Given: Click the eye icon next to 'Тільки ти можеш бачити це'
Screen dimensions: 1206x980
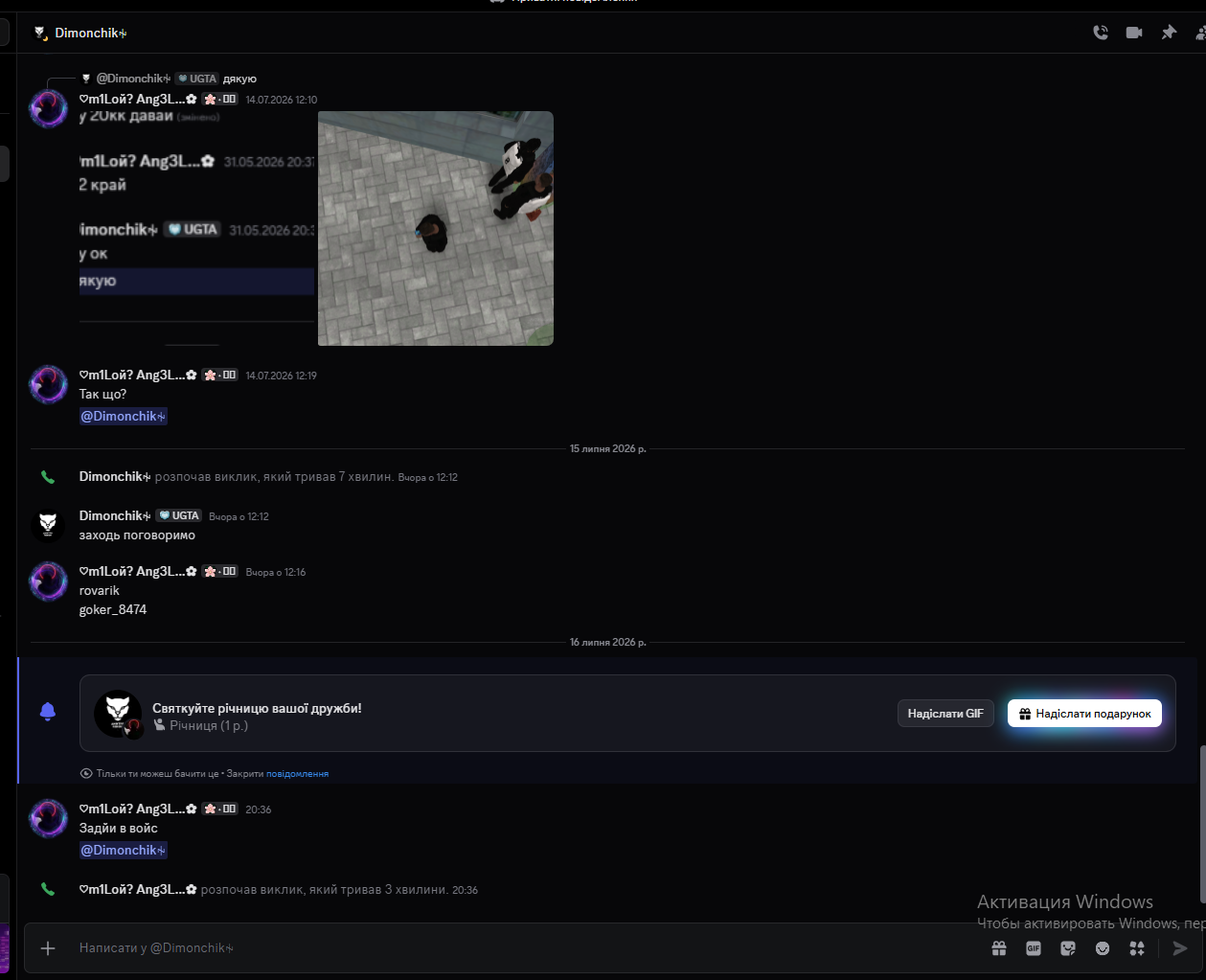Looking at the screenshot, I should (86, 773).
